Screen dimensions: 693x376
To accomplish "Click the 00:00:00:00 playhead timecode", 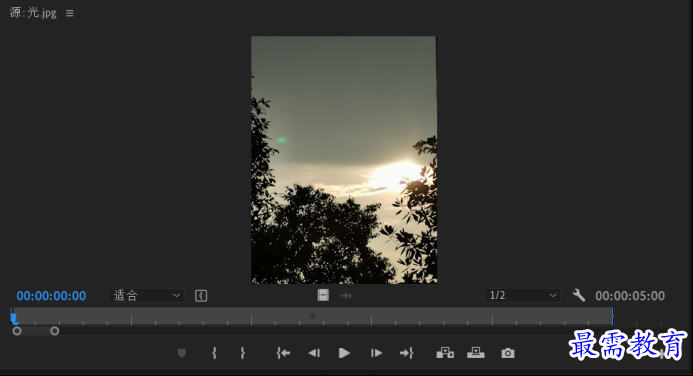I will pos(51,296).
